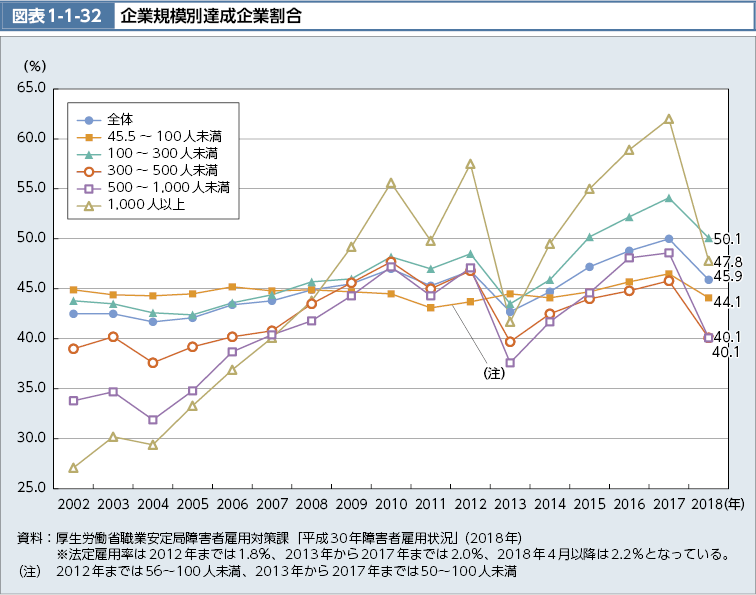Click the 2002 year label on the x-axis

coord(74,505)
